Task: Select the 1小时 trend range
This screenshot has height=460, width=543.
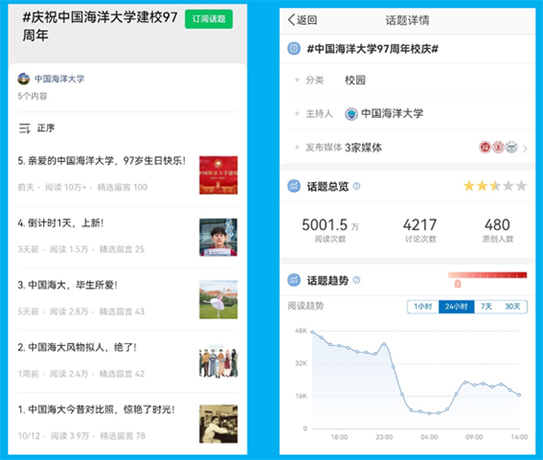Action: point(423,307)
